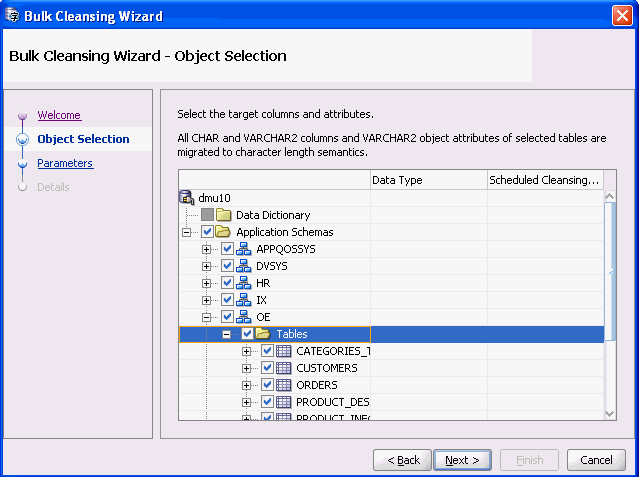The height and width of the screenshot is (477, 639).
Task: Click the Application Schemas folder icon
Action: [x=223, y=232]
